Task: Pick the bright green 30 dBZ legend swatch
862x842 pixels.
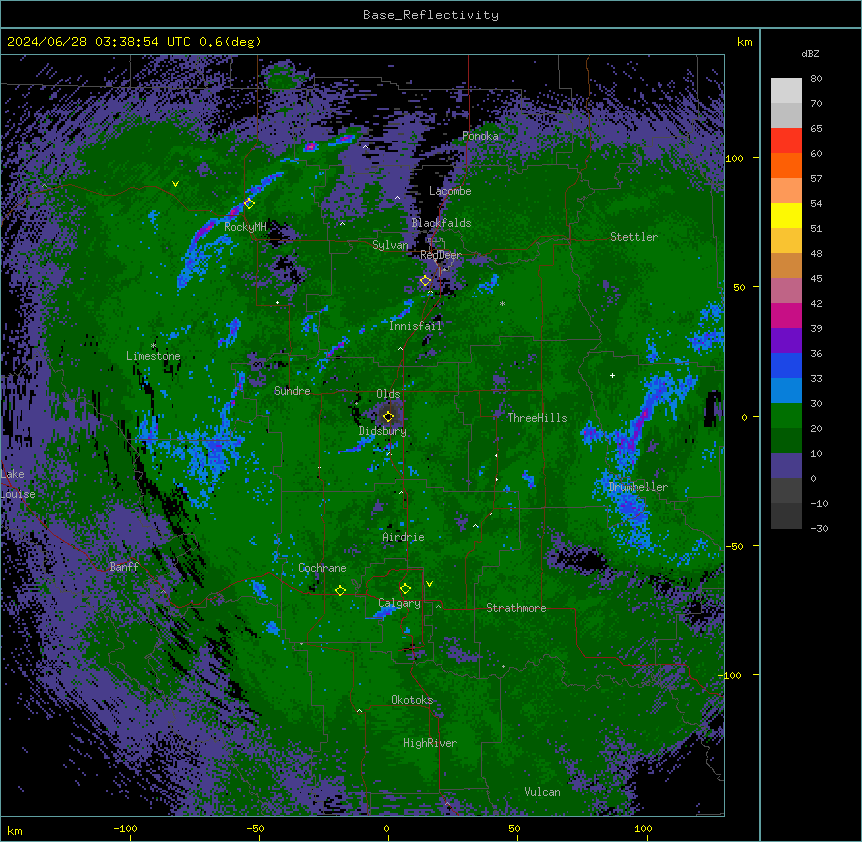Action: 786,416
